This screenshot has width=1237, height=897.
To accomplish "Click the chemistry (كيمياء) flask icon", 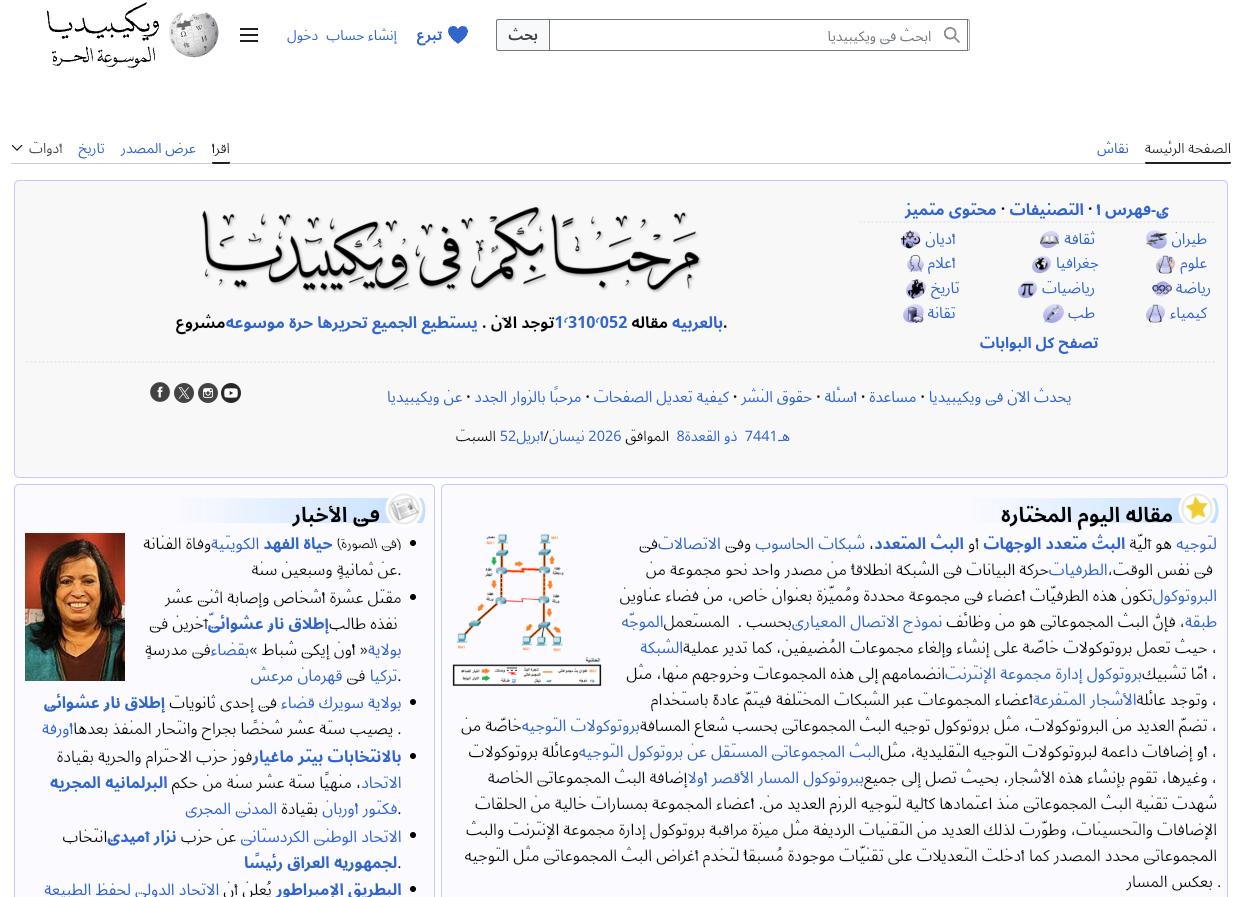I will click(1155, 313).
